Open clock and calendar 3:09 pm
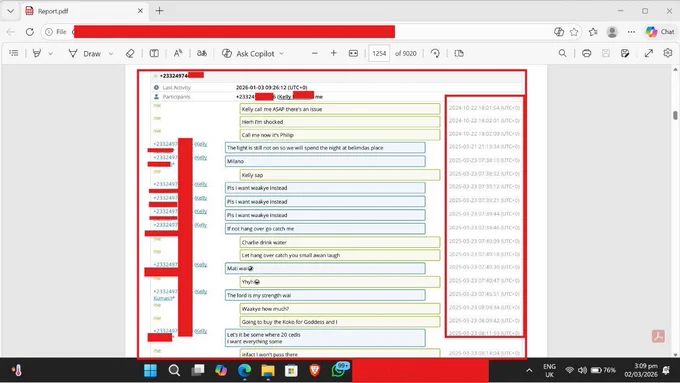680x383 pixels. [x=641, y=370]
